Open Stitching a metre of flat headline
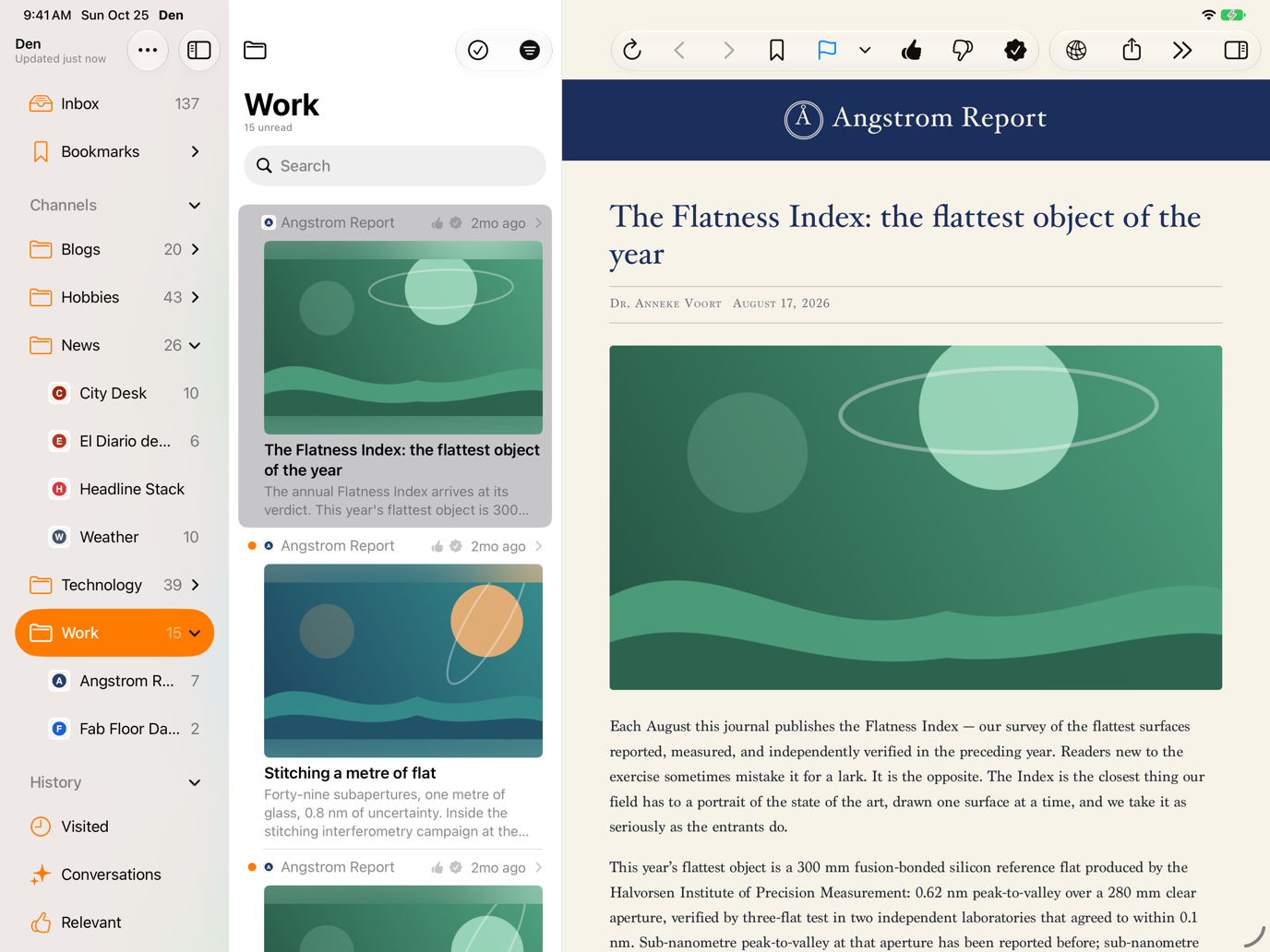Viewport: 1270px width, 952px height. point(350,773)
